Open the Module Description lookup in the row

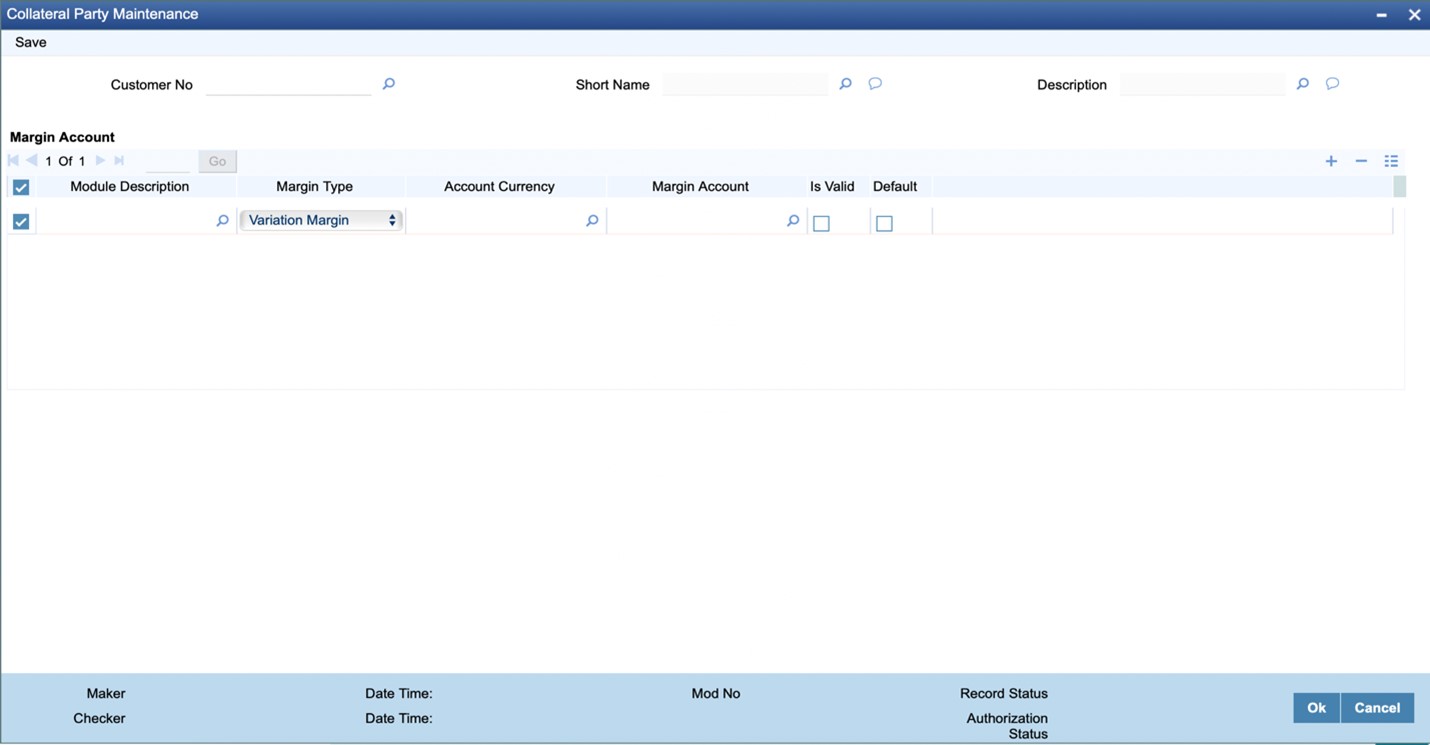pos(222,221)
